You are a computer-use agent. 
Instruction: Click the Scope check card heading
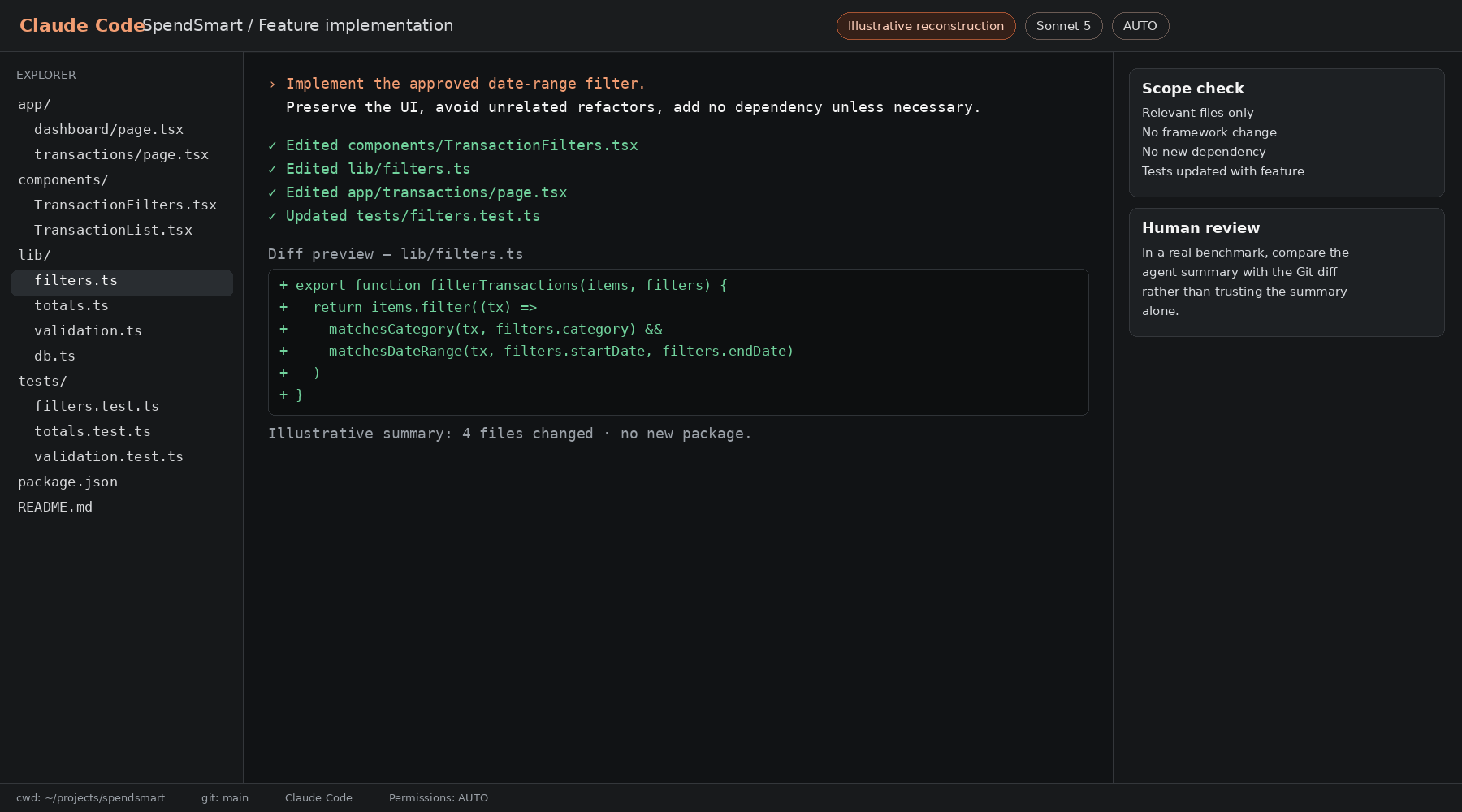pos(1193,89)
